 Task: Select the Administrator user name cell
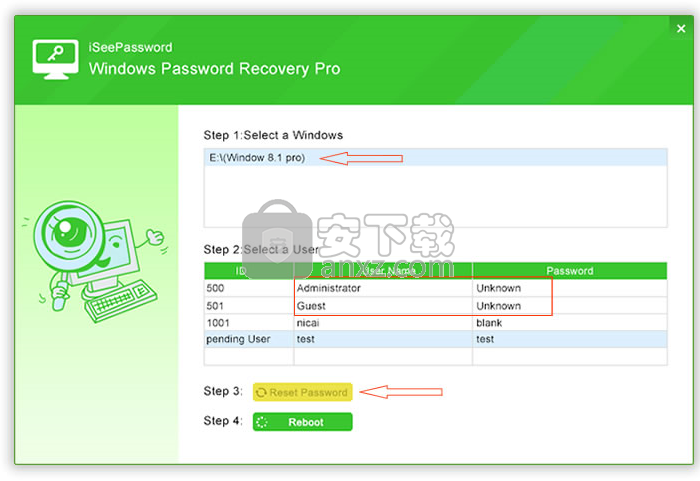coord(383,288)
